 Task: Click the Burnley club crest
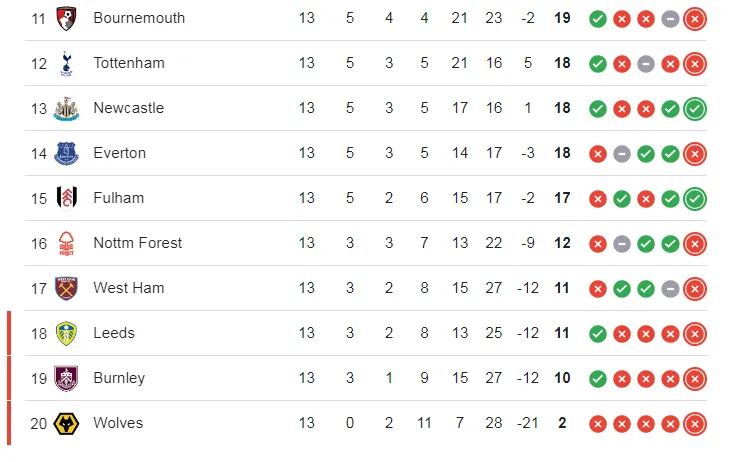pos(67,378)
